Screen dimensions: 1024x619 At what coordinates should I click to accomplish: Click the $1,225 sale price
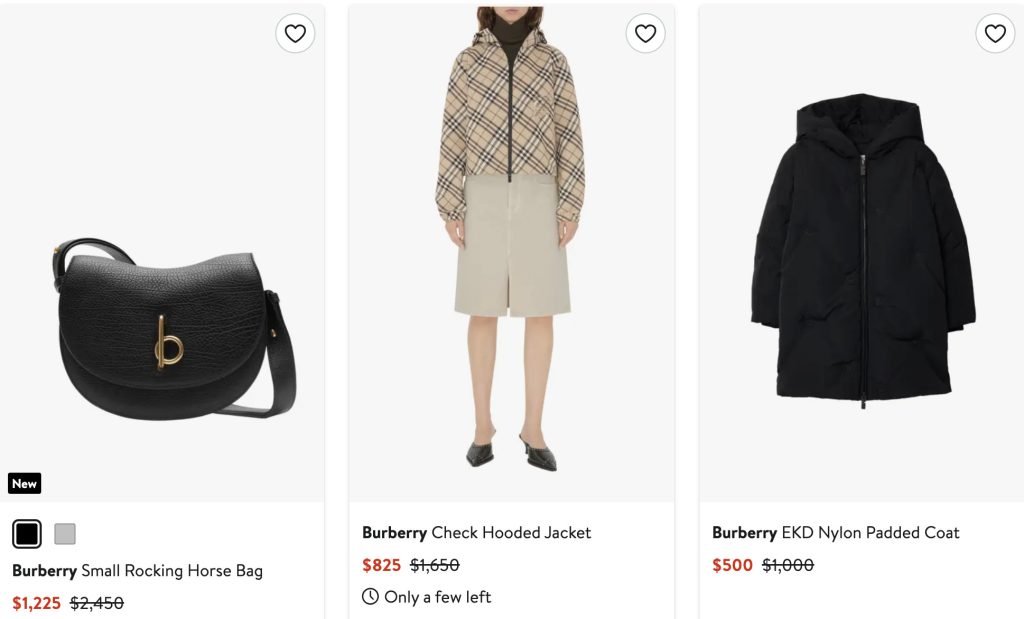(36, 603)
